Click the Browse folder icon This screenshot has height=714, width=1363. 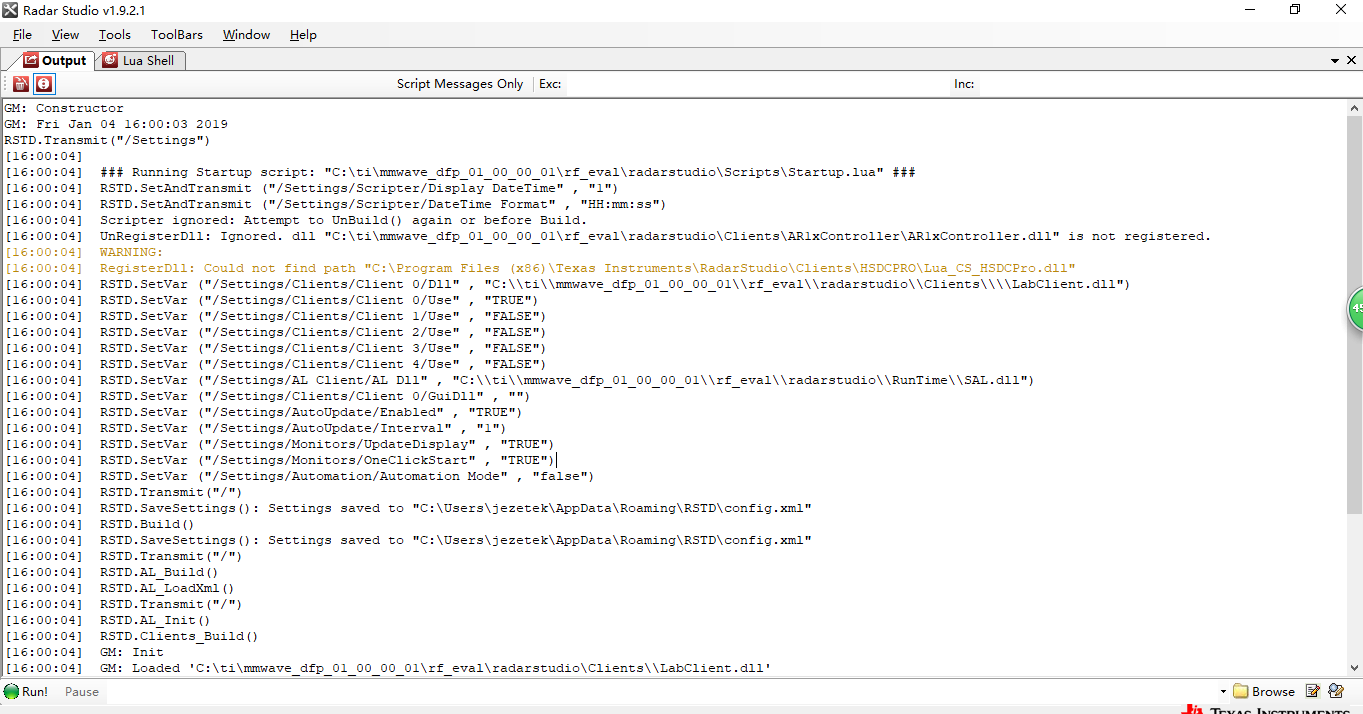pyautogui.click(x=1240, y=691)
